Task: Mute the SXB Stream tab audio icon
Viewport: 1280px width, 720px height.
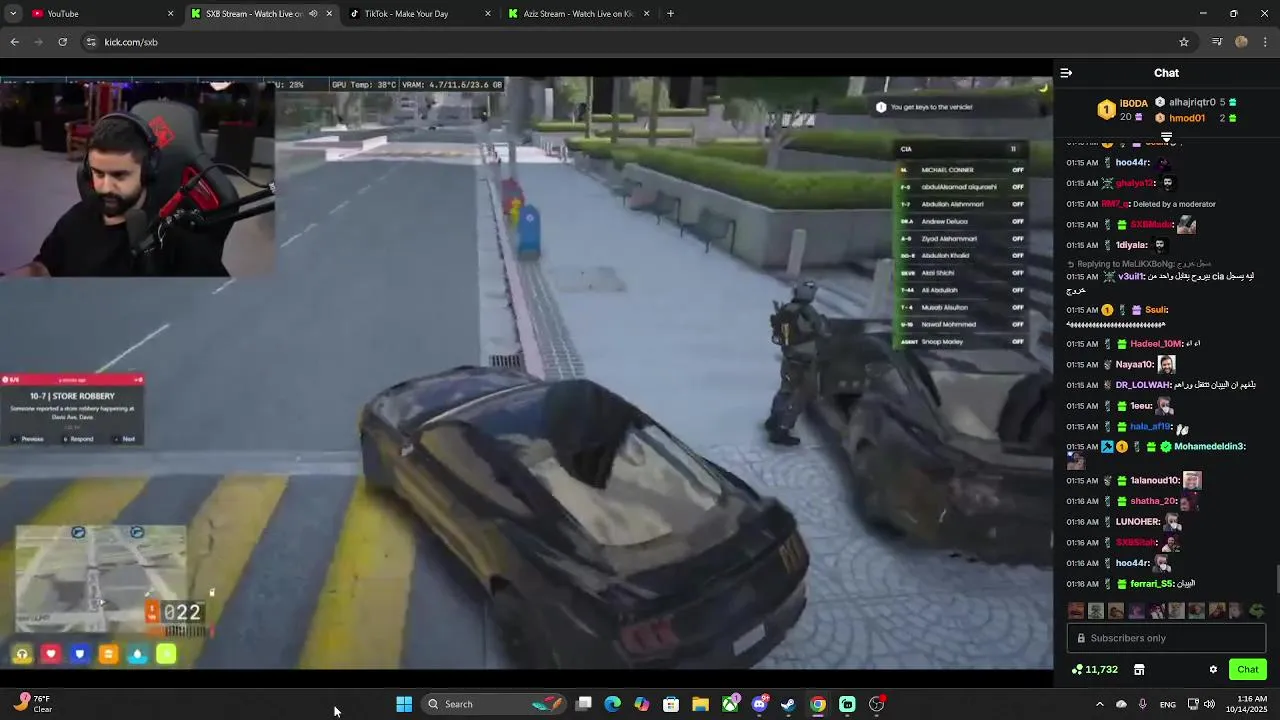Action: (313, 14)
